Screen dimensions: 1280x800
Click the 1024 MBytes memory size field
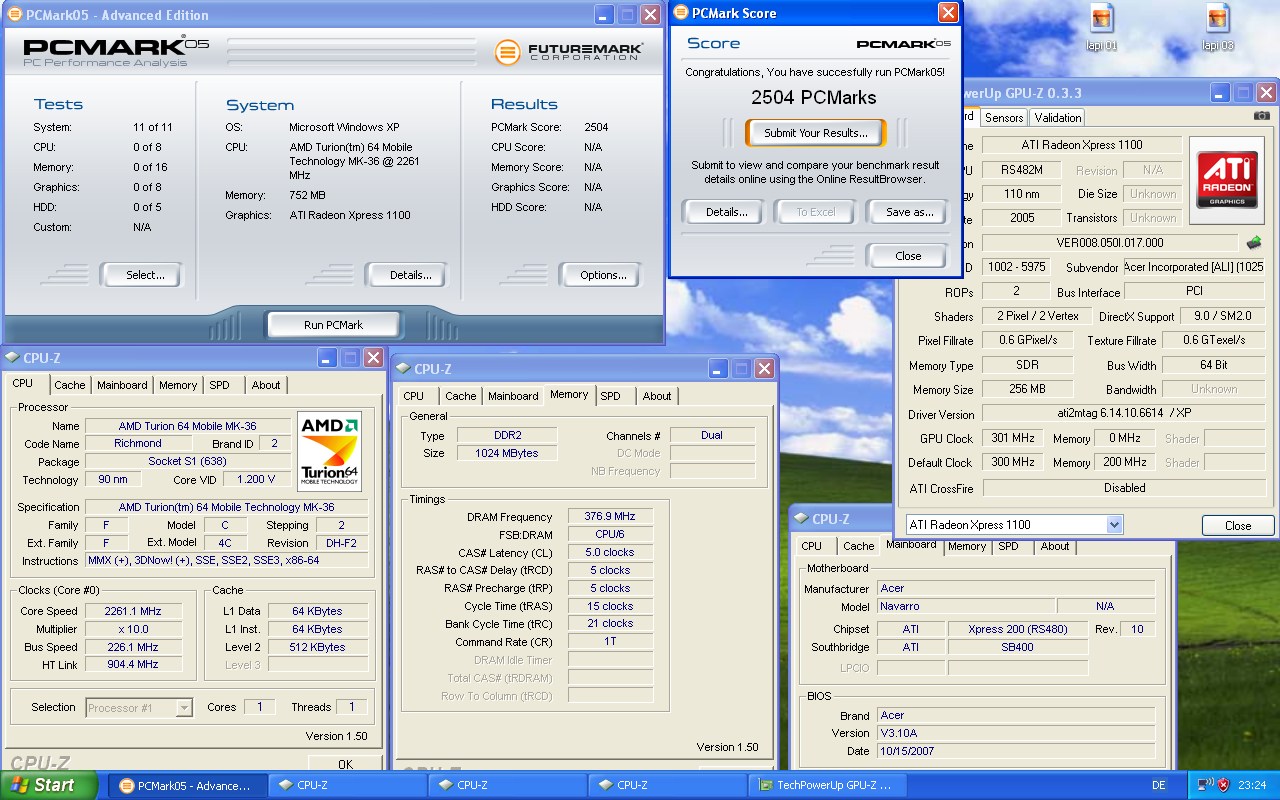(x=506, y=453)
